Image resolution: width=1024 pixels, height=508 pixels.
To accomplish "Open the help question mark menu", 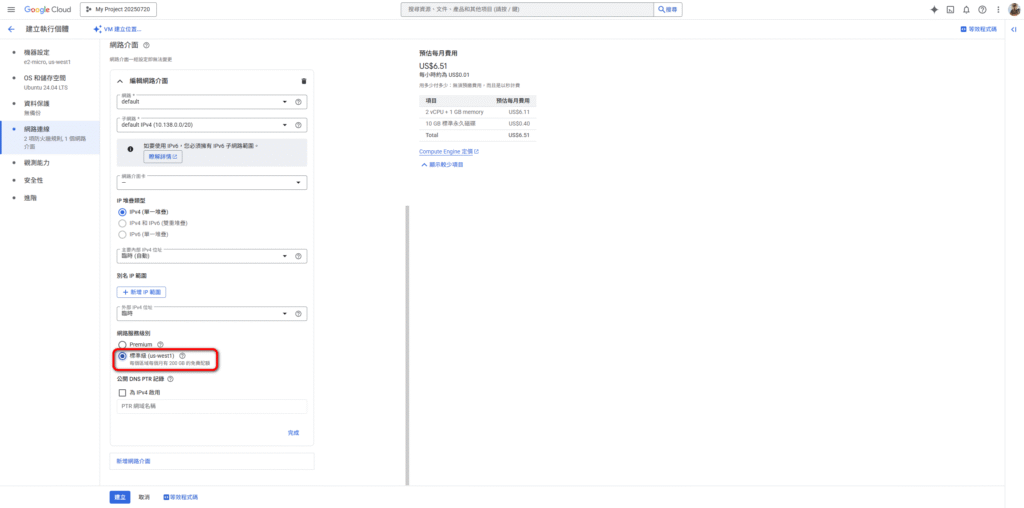I will (x=982, y=9).
